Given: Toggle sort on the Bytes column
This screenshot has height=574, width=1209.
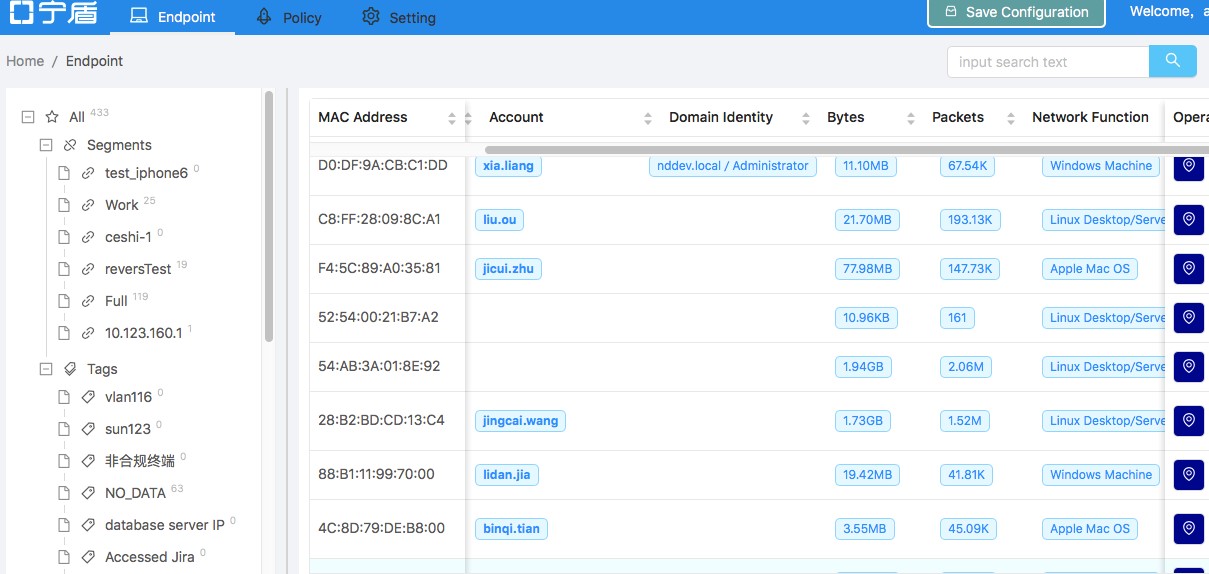Looking at the screenshot, I should click(x=910, y=118).
